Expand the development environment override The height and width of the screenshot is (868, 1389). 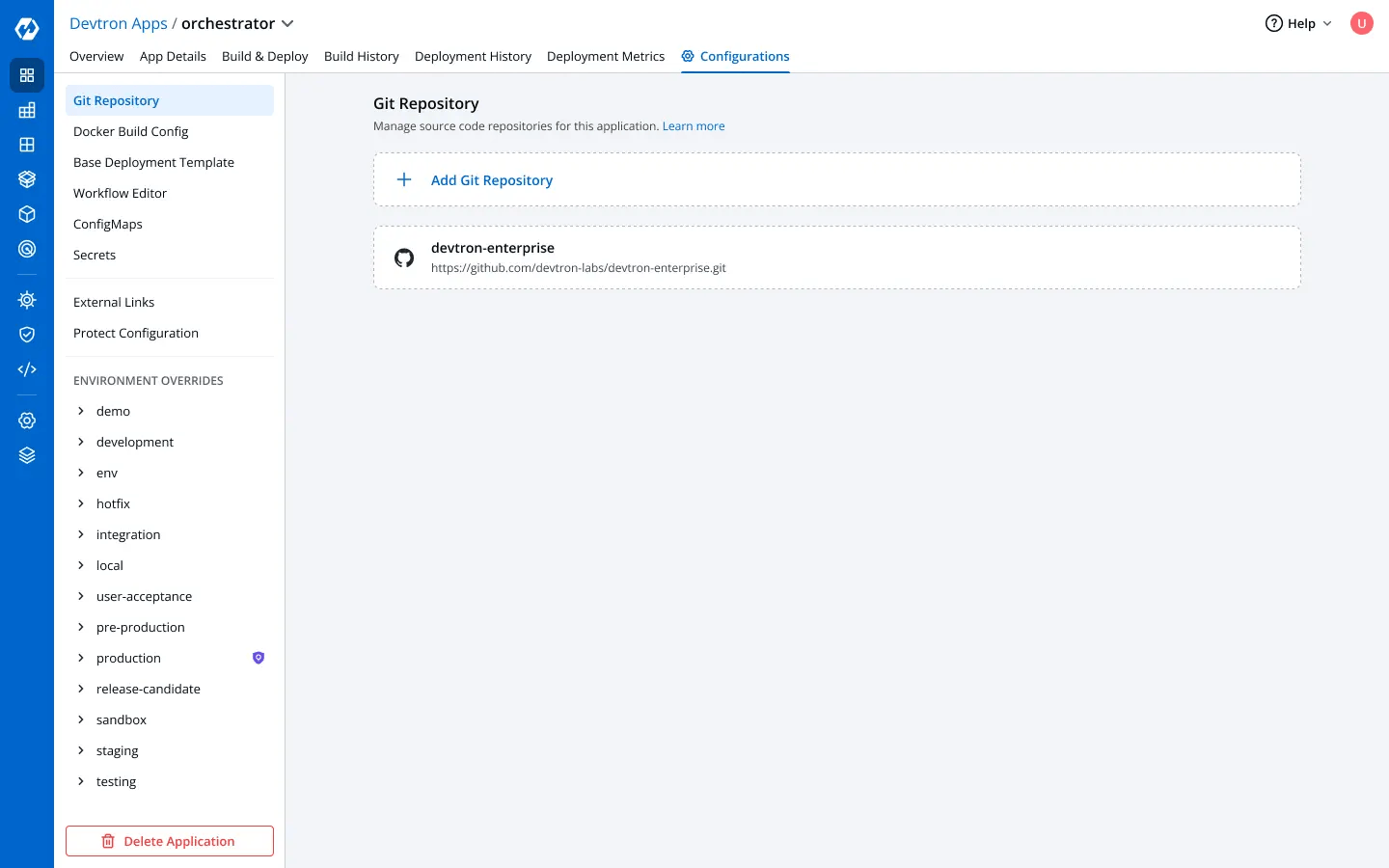coord(81,442)
